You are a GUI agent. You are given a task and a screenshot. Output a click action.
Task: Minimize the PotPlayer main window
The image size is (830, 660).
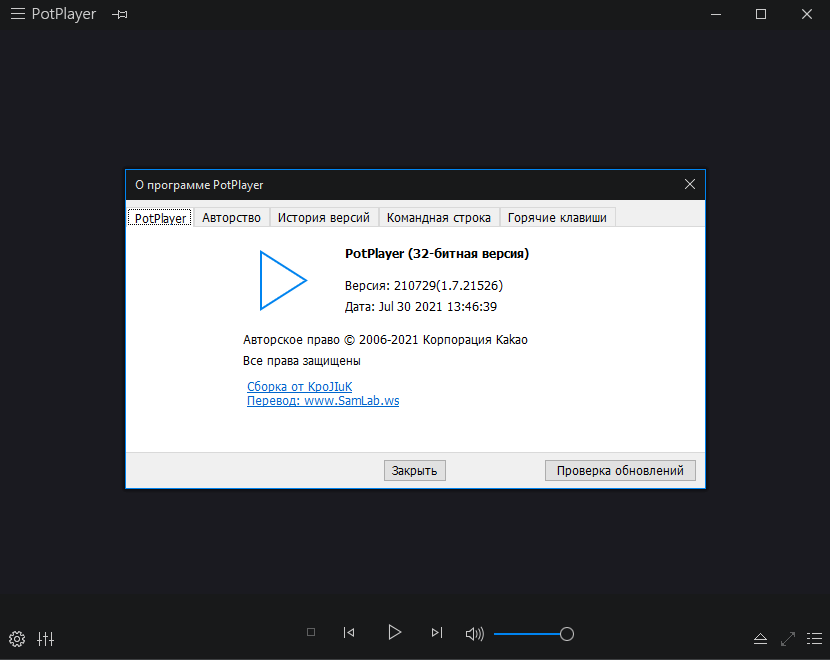pos(716,14)
